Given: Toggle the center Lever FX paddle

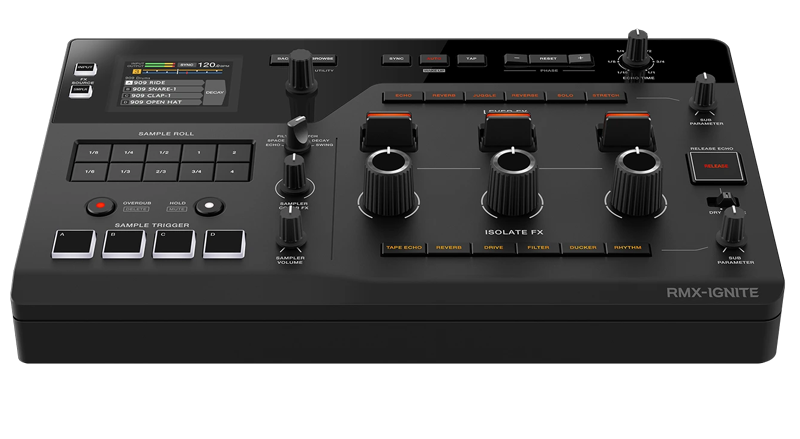Looking at the screenshot, I should point(508,131).
